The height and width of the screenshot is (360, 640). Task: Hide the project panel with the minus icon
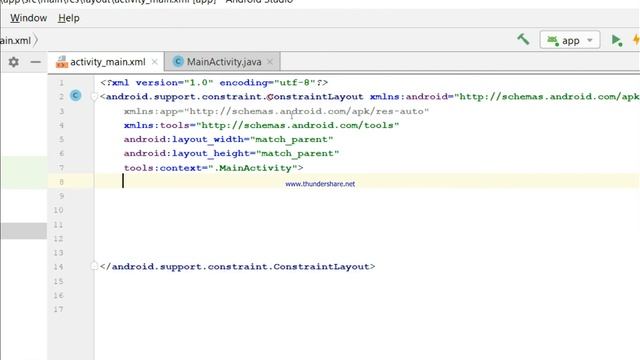coord(36,62)
